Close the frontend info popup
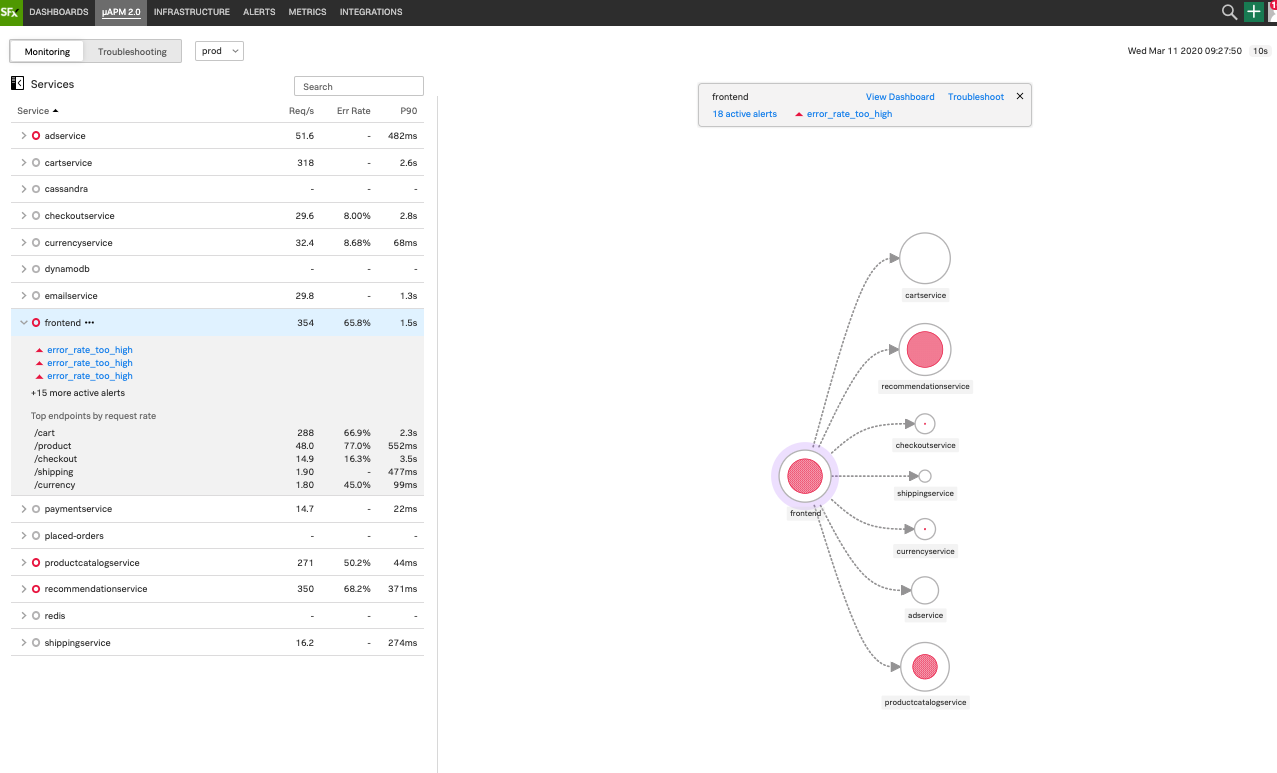Image resolution: width=1277 pixels, height=773 pixels. coord(1020,96)
